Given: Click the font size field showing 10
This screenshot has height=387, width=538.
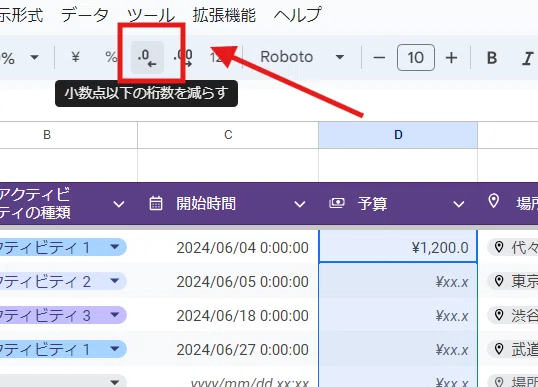Looking at the screenshot, I should coord(416,57).
